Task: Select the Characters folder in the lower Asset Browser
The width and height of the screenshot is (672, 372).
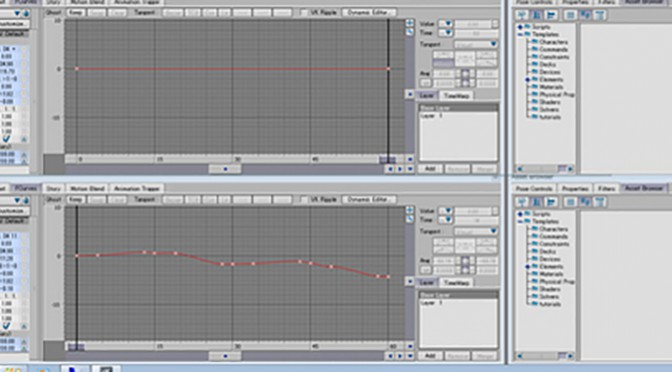Action: 553,229
